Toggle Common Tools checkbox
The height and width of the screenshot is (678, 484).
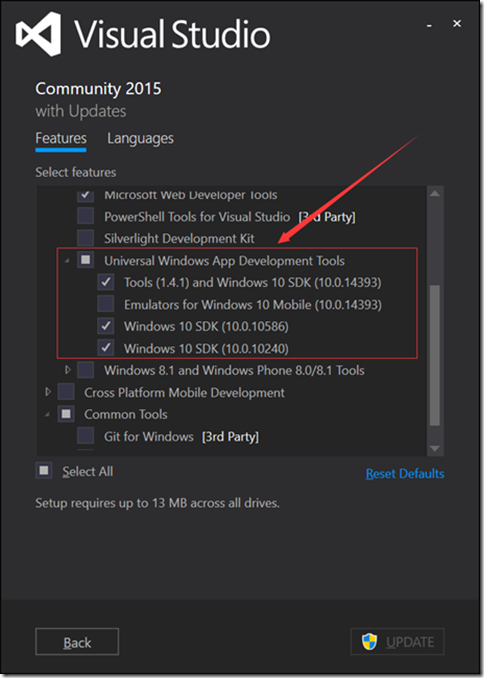point(66,414)
